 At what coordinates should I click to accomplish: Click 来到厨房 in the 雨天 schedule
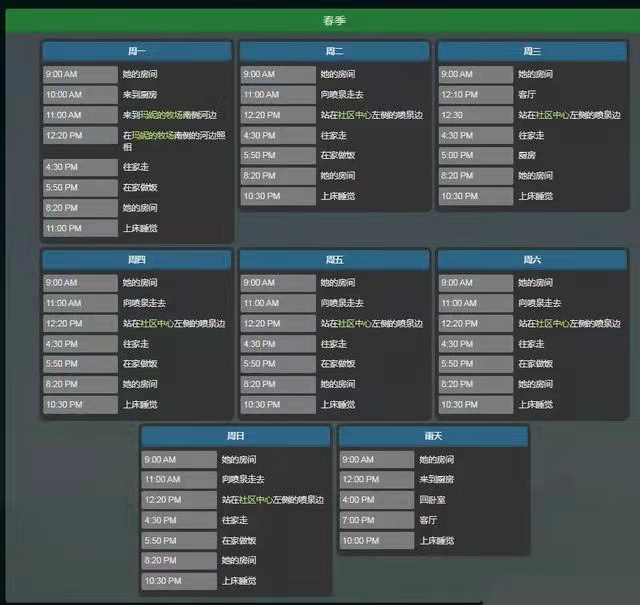coord(437,479)
